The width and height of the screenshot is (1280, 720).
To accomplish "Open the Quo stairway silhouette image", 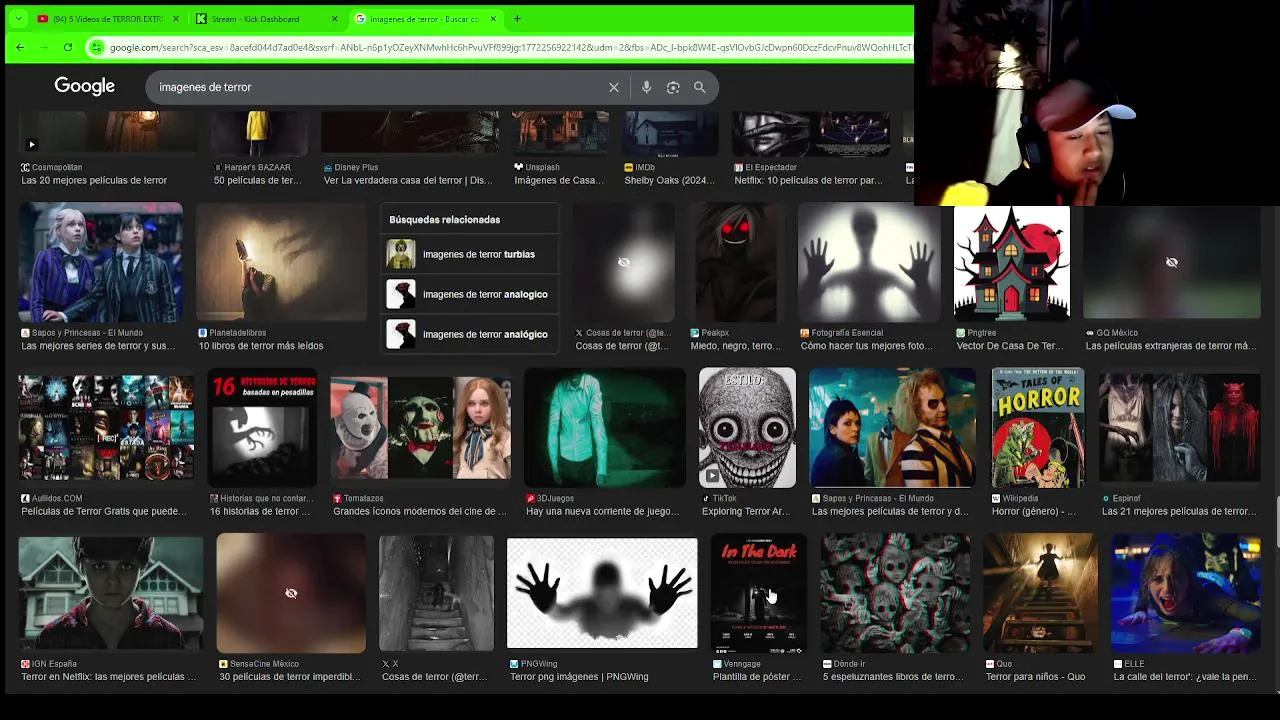I will [x=1040, y=593].
